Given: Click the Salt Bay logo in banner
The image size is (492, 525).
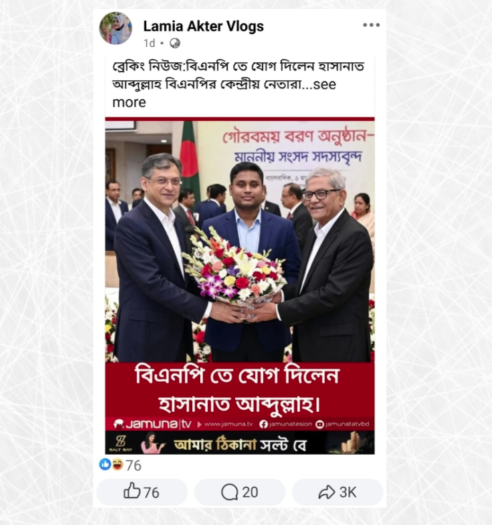Looking at the screenshot, I should click(120, 443).
